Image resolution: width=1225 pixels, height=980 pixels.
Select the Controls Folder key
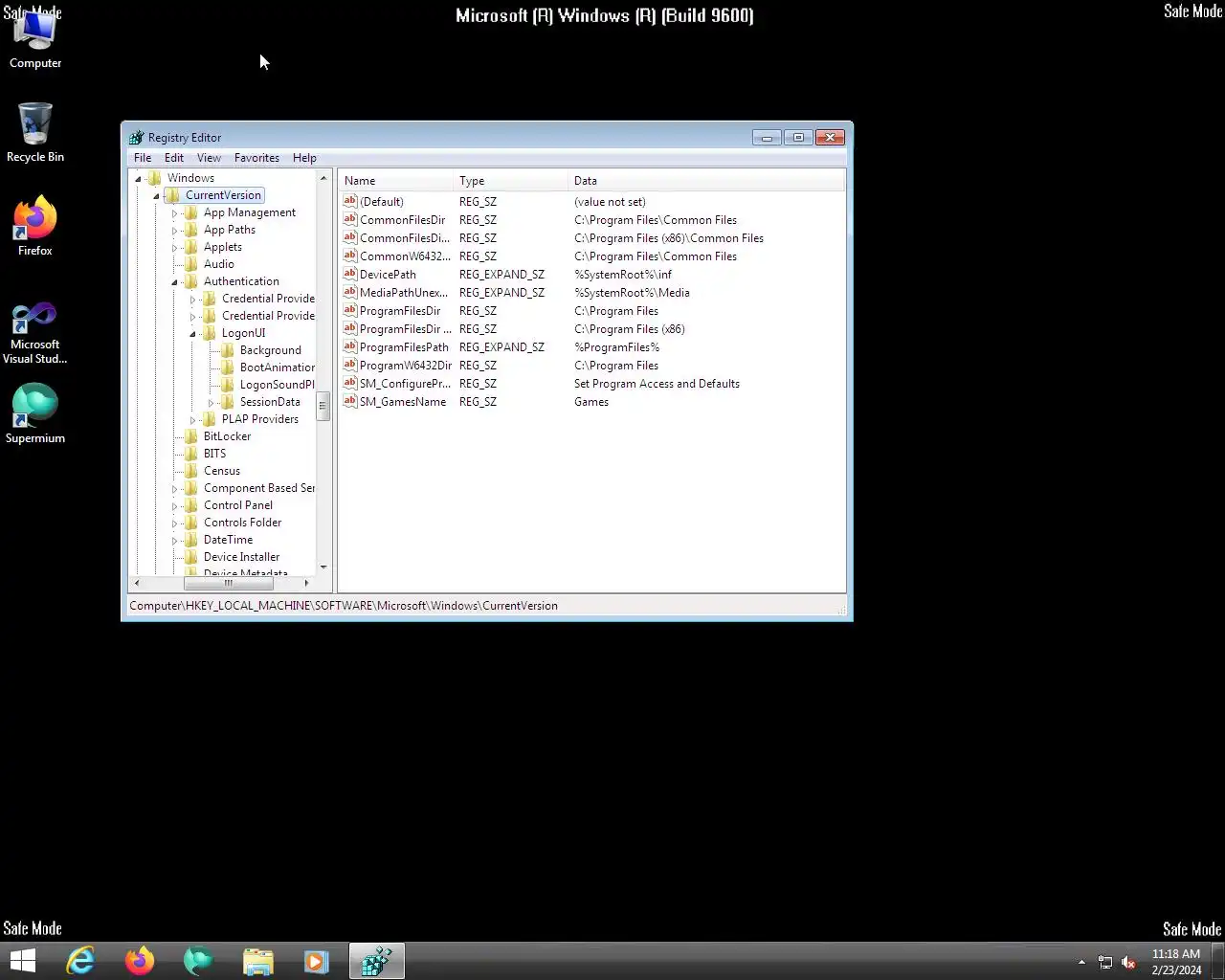pyautogui.click(x=242, y=523)
